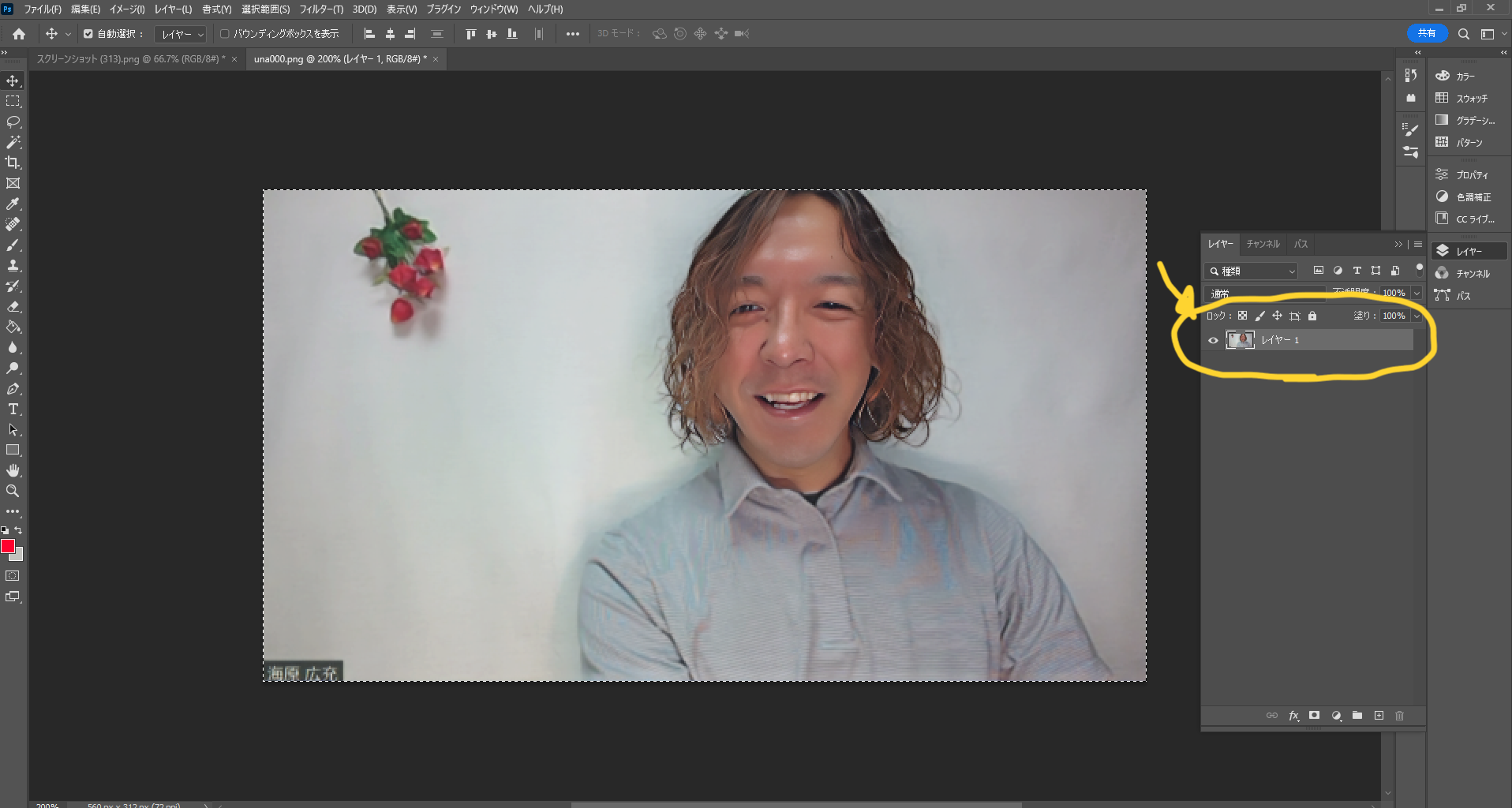Viewport: 1512px width, 808px height.
Task: Open the イメージ(I) menu
Action: tap(127, 9)
